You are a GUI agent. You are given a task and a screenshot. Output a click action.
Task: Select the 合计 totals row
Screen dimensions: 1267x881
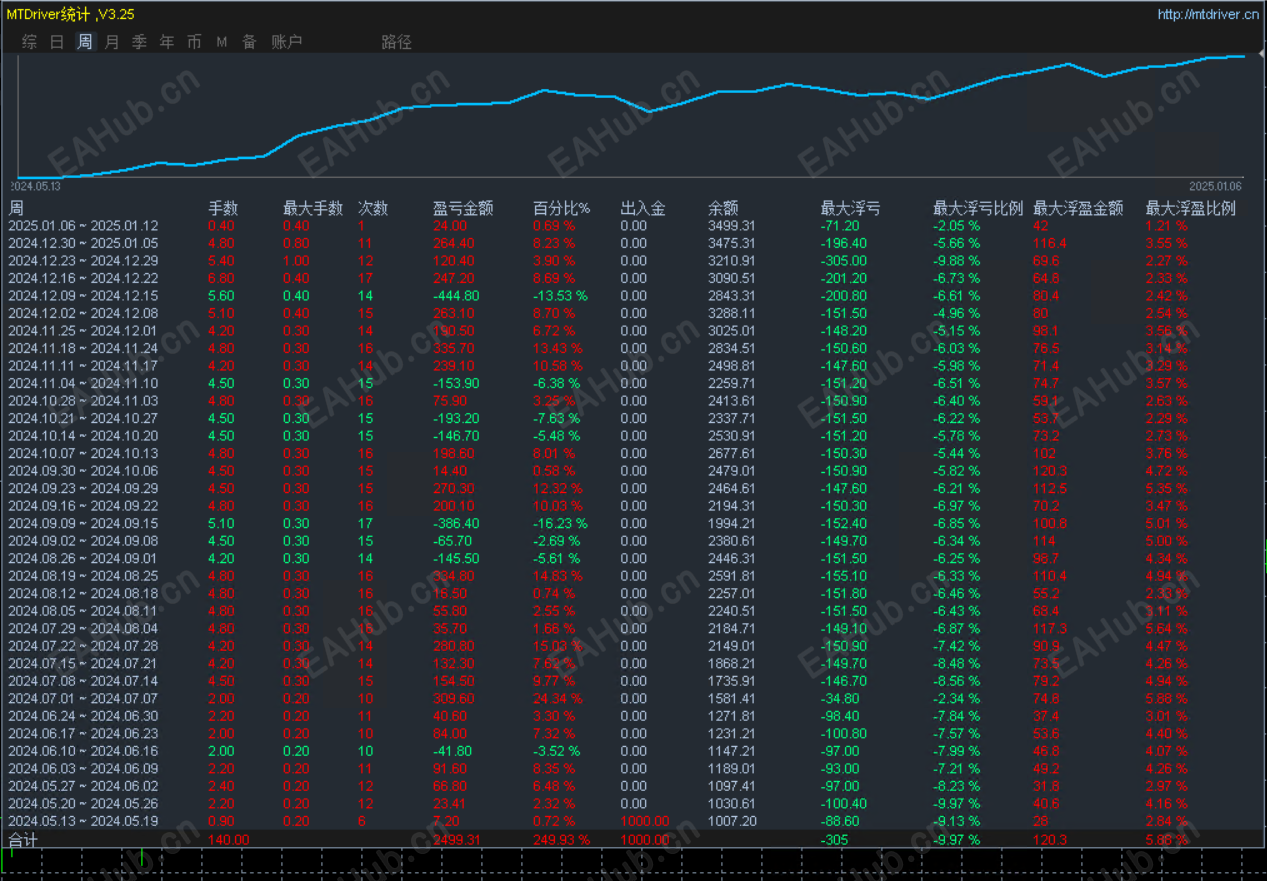pyautogui.click(x=633, y=840)
